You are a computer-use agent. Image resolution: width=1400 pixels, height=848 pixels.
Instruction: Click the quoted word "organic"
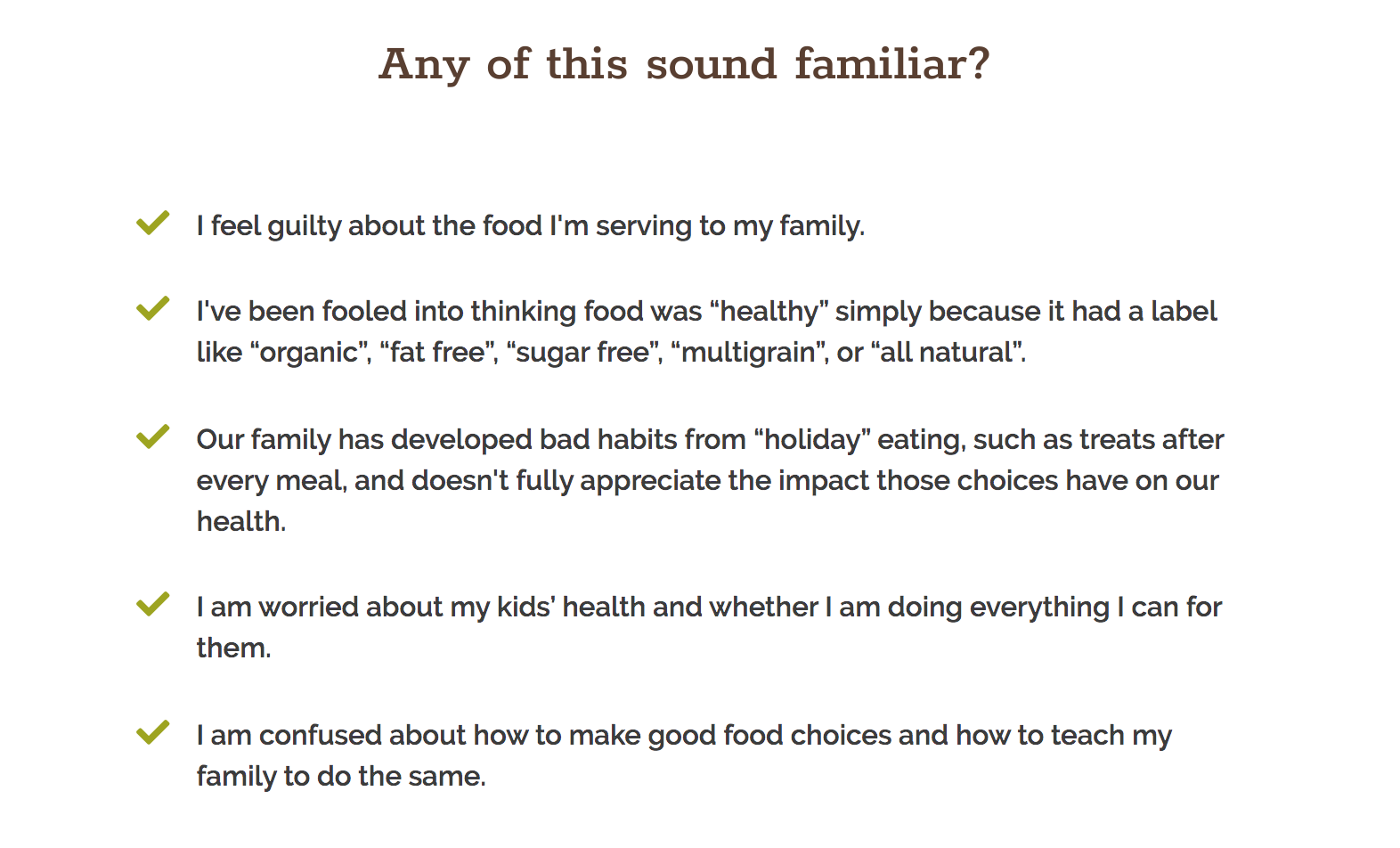(x=309, y=353)
